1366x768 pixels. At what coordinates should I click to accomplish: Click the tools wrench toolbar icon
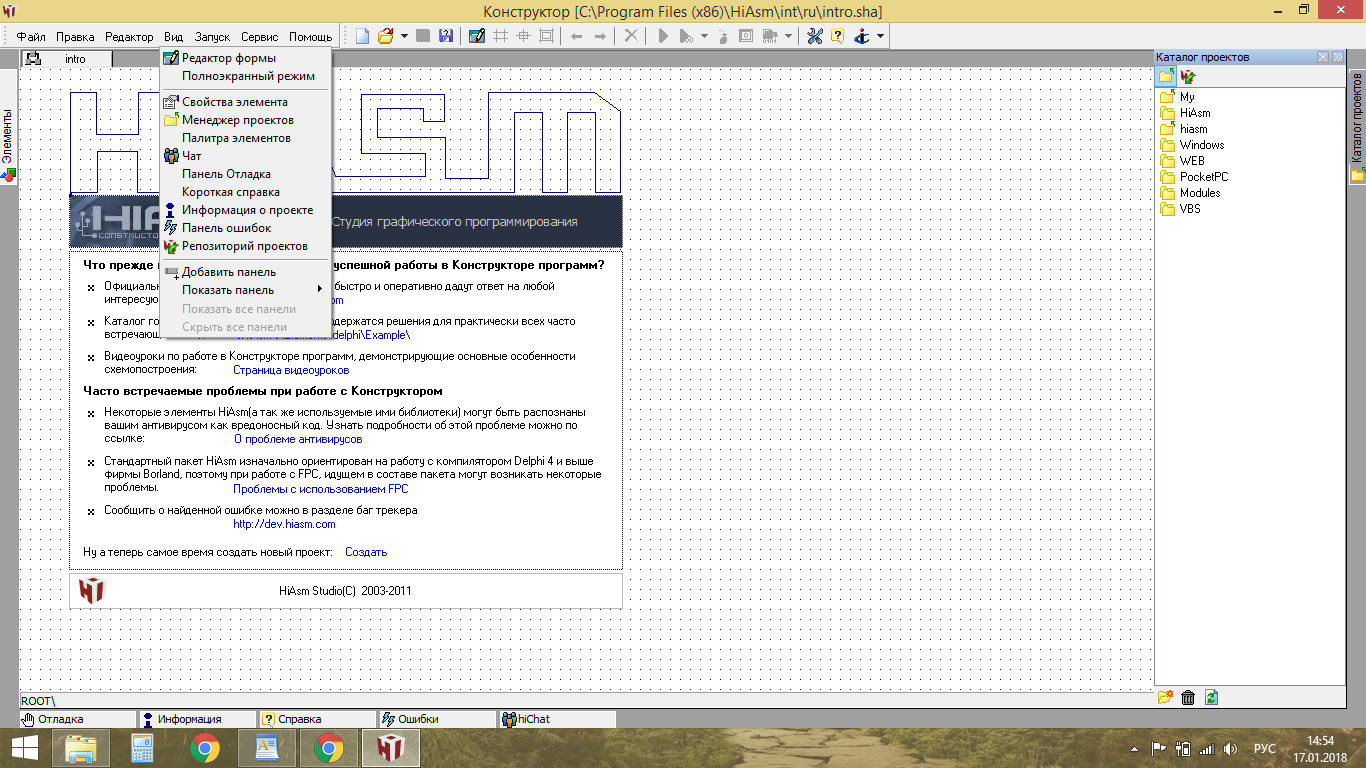coord(814,36)
